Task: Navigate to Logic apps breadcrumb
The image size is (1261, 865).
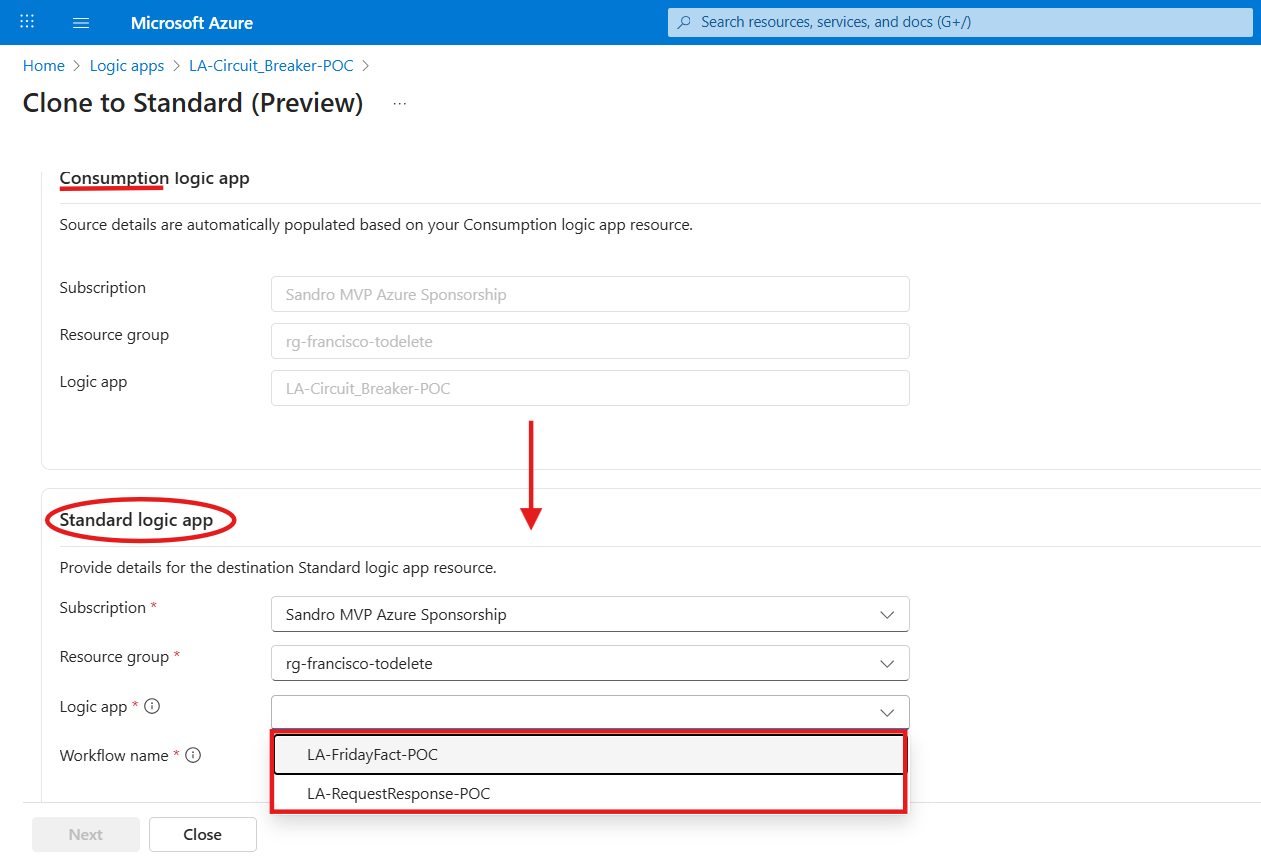Action: pos(127,66)
